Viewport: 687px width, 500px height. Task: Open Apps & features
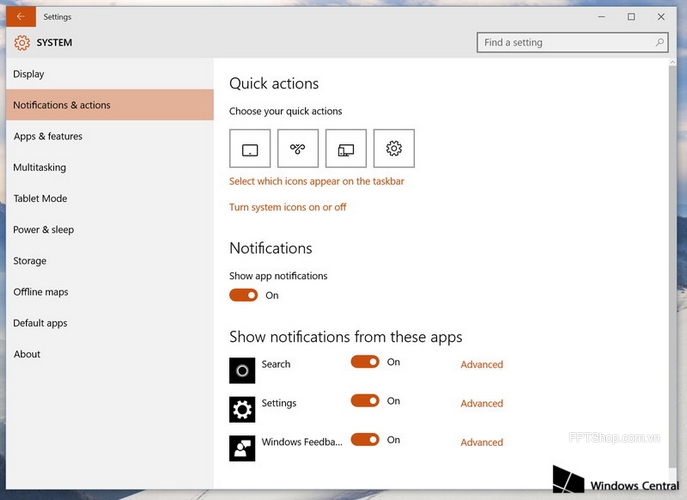pos(110,136)
